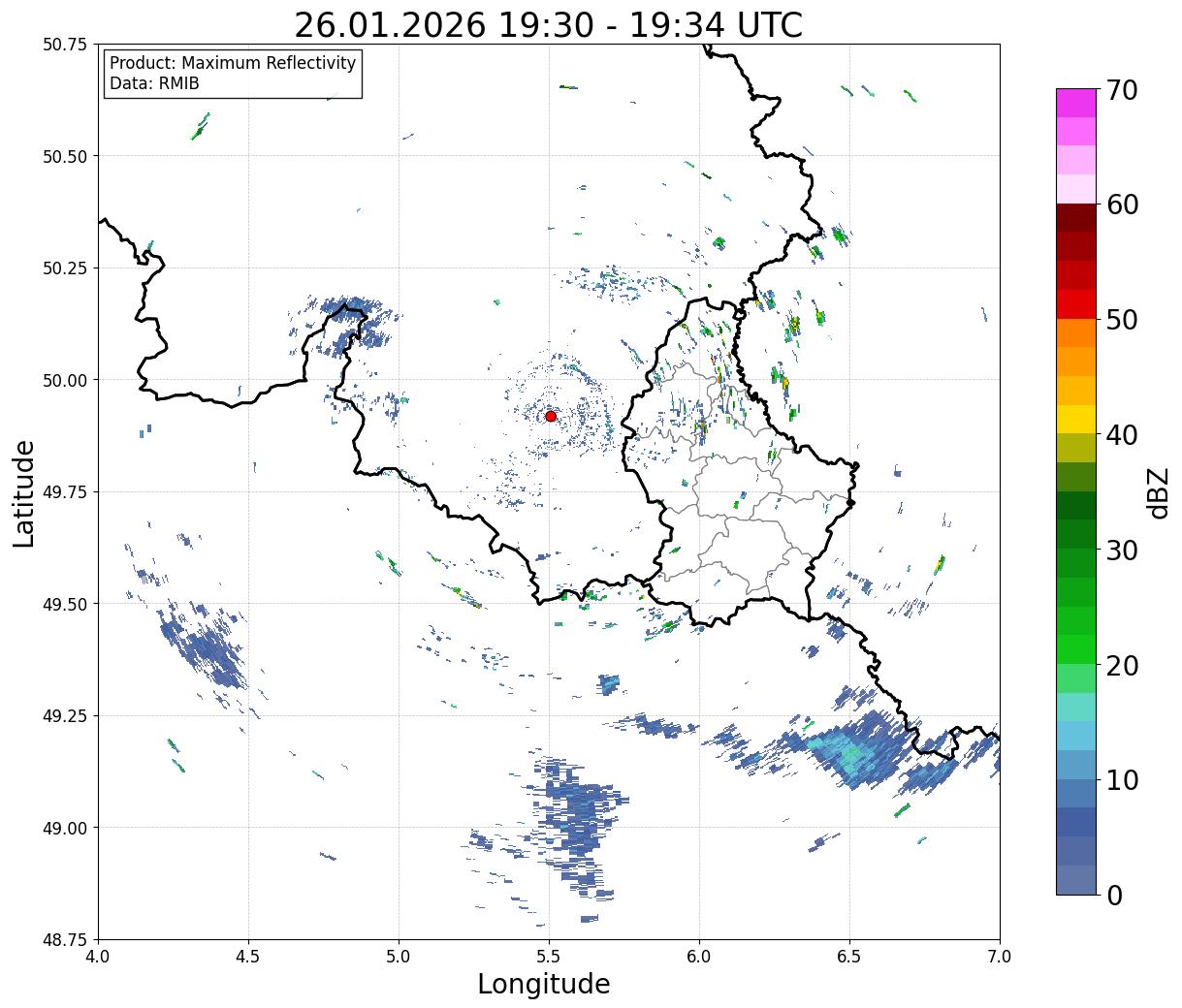Click the colorbar tick label 20
1182x1008 pixels.
1122,665
